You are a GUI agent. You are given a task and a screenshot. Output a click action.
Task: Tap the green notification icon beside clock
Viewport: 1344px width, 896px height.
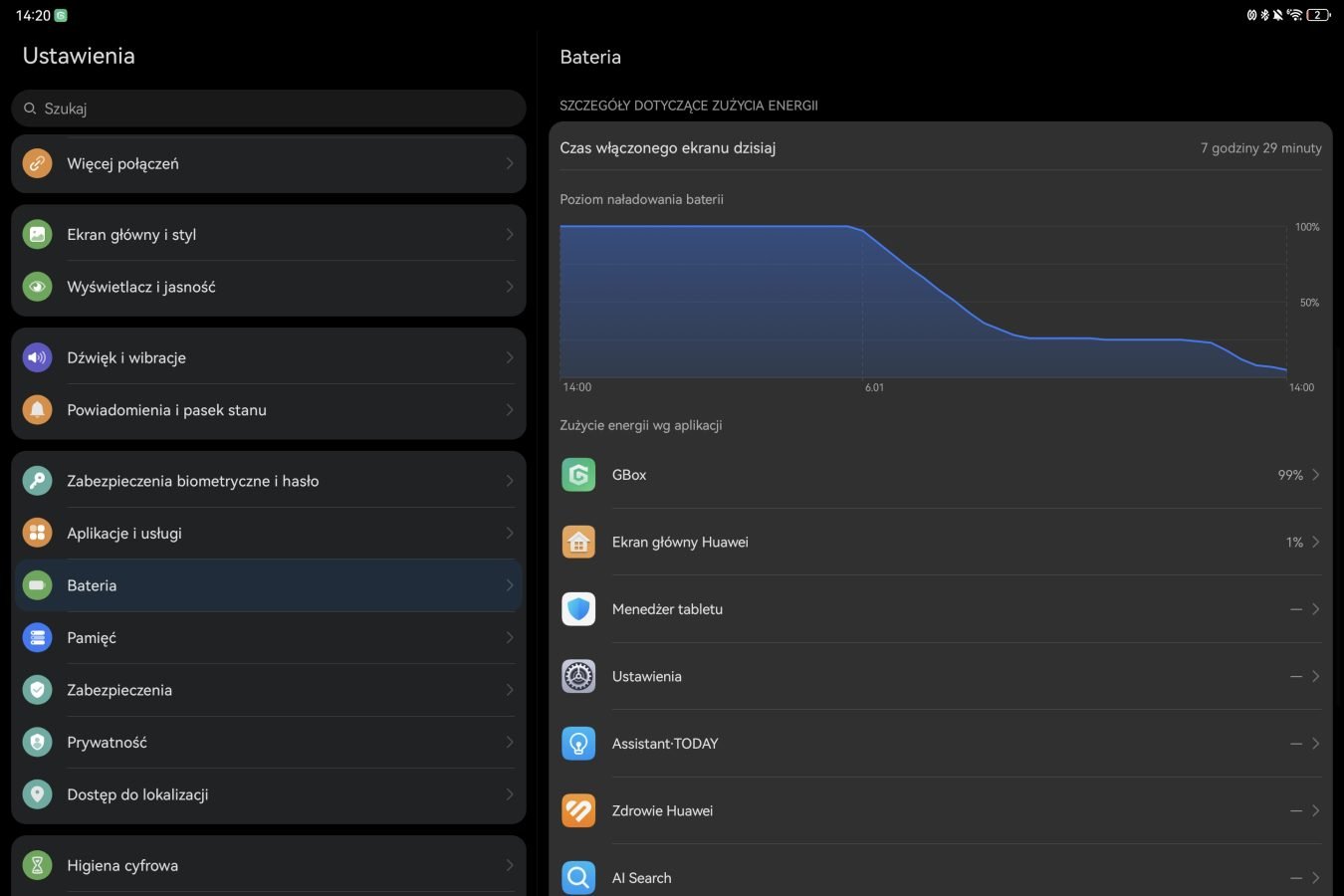(x=61, y=15)
